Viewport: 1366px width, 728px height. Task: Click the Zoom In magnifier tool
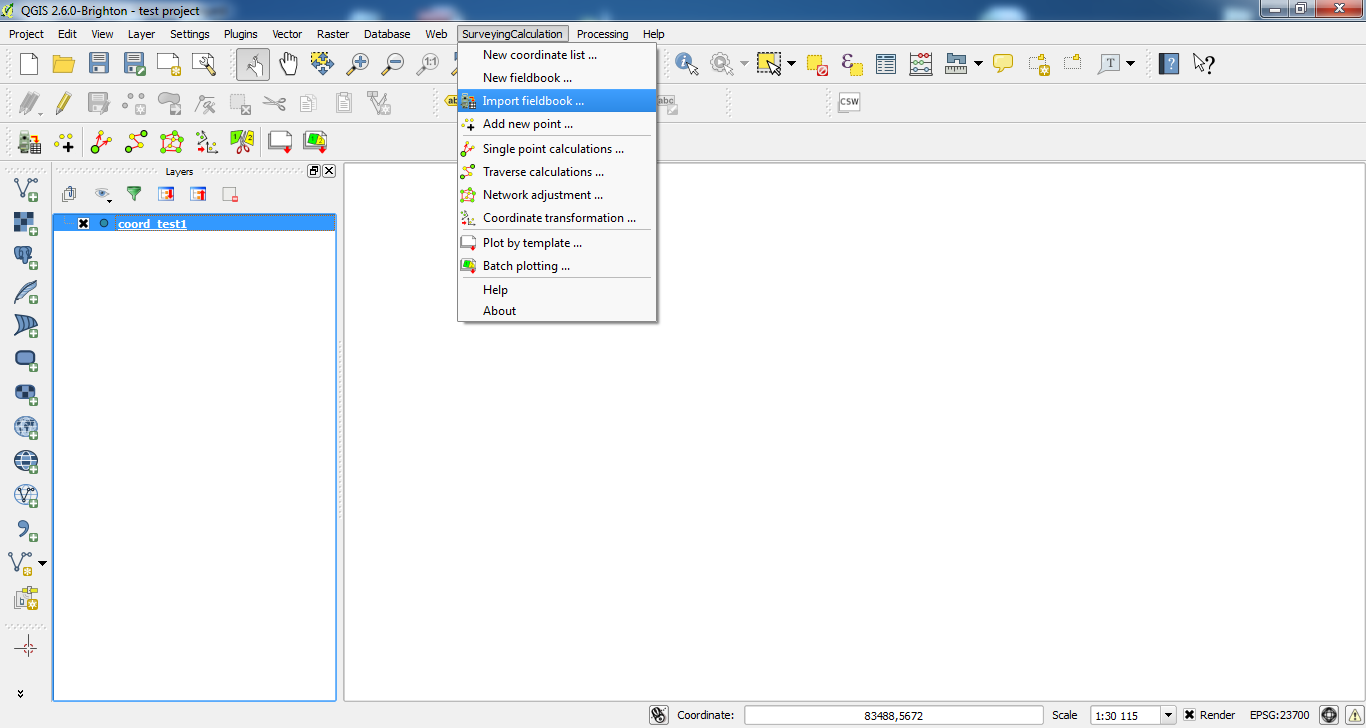[357, 64]
